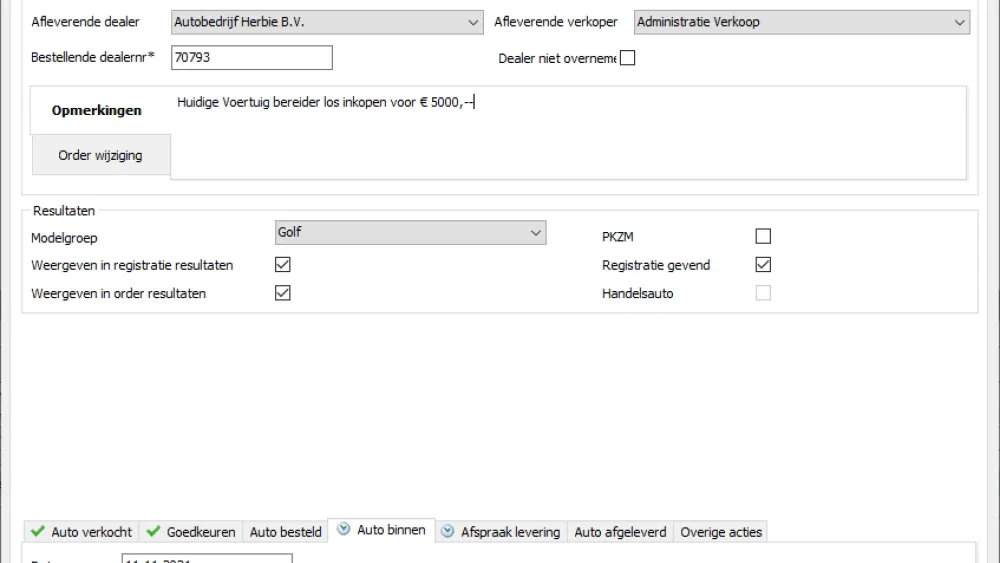Uncheck the Registratie gevend checkbox
The width and height of the screenshot is (1000, 563).
[x=763, y=265]
